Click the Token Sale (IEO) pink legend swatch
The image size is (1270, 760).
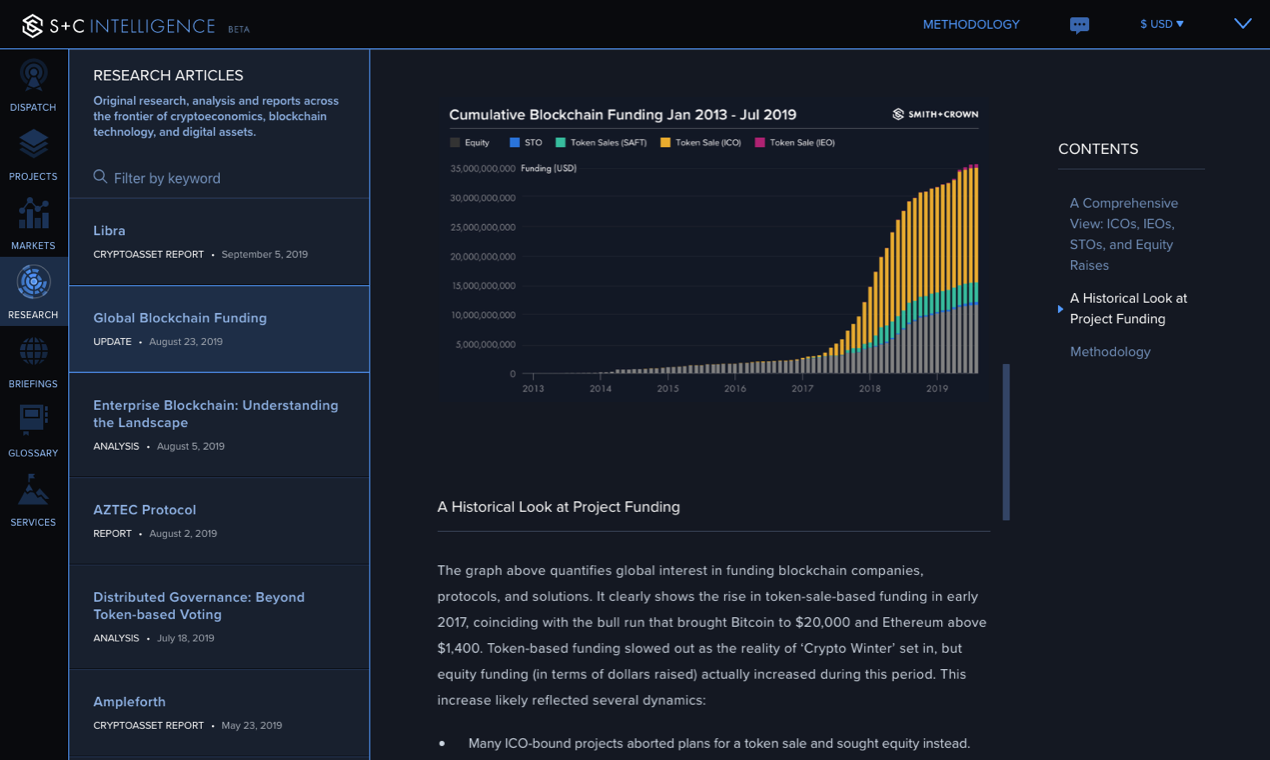[760, 142]
